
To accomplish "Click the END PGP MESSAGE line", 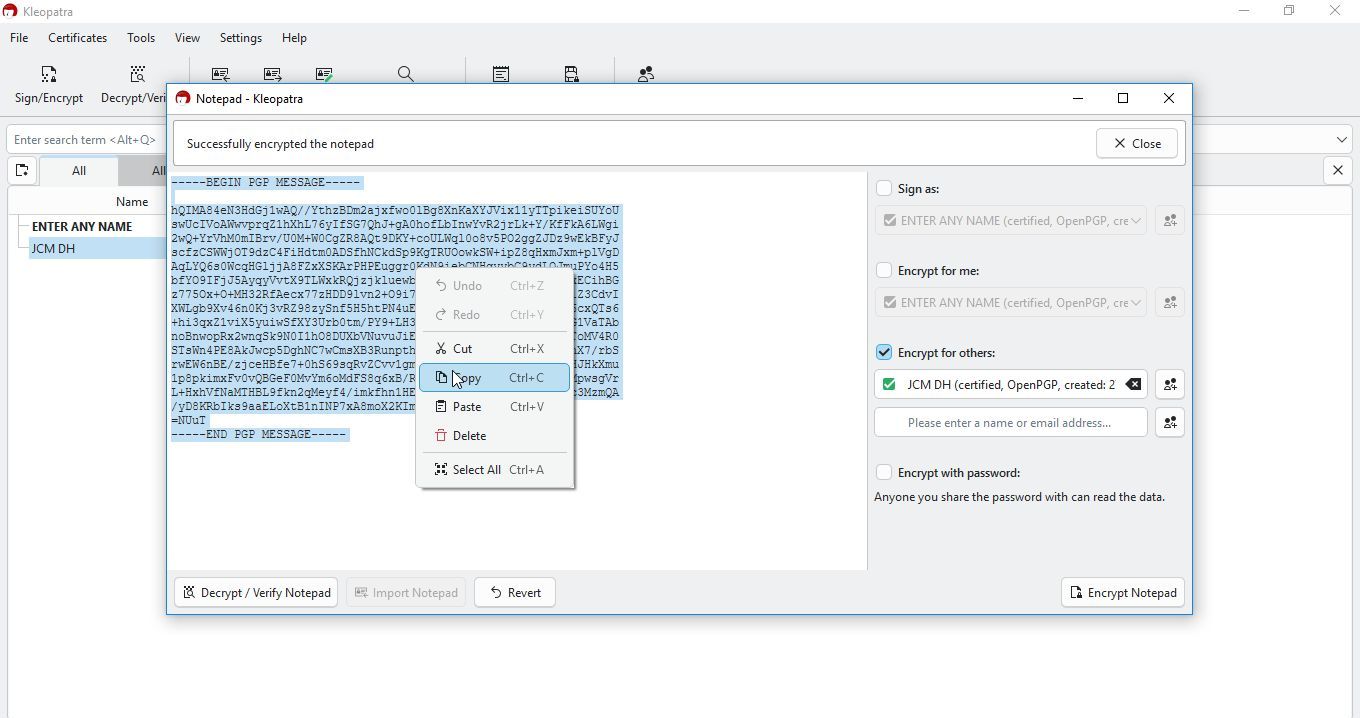I will (x=259, y=435).
